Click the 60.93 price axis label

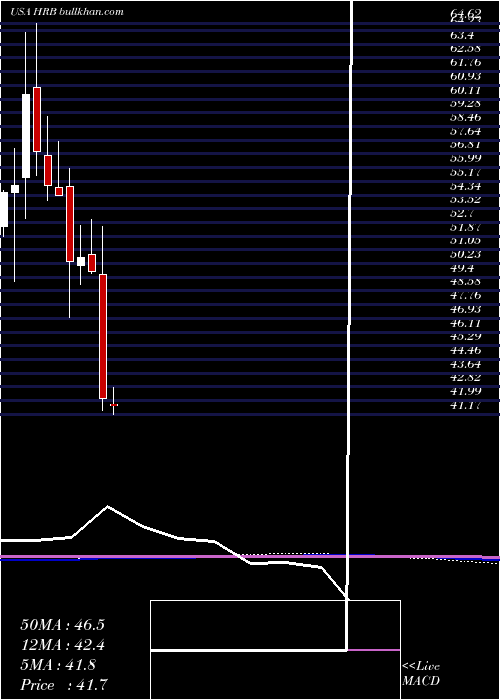(465, 76)
